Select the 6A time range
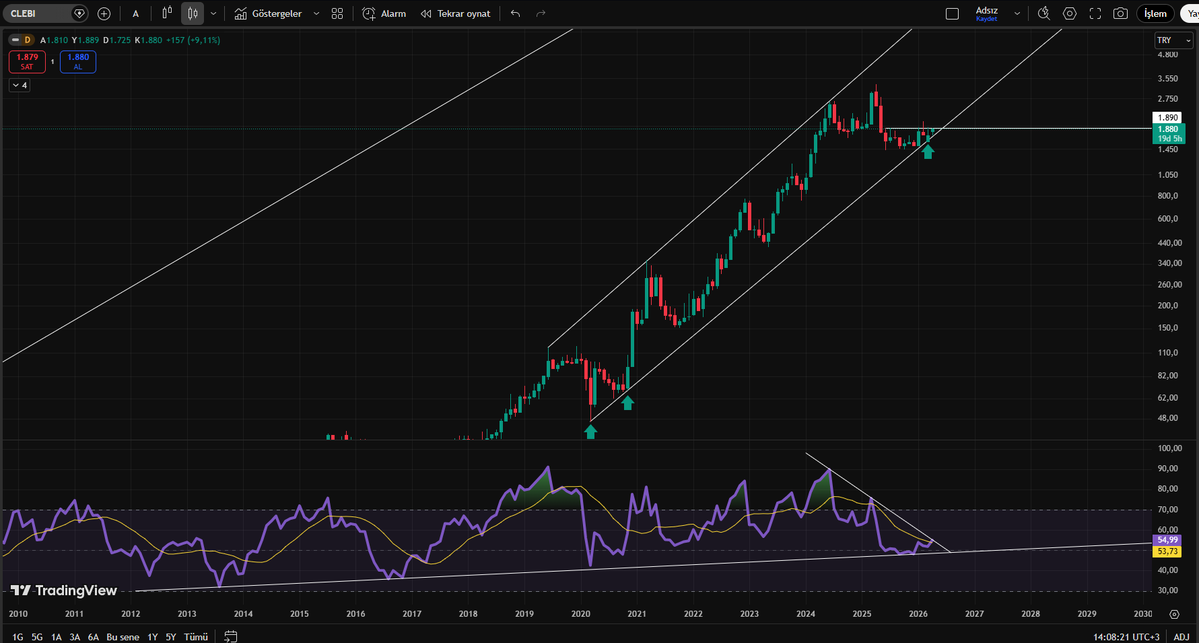This screenshot has height=643, width=1199. coord(93,636)
